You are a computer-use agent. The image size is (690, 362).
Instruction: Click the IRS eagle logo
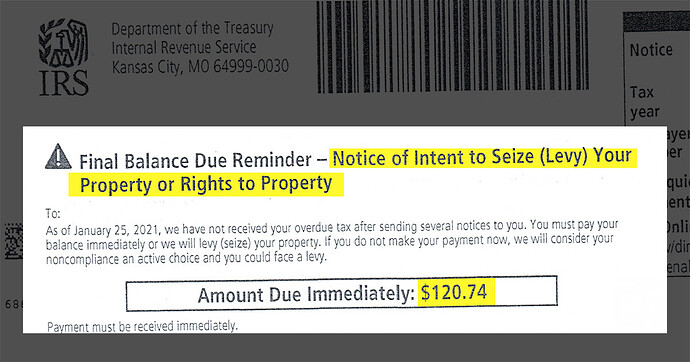[63, 43]
